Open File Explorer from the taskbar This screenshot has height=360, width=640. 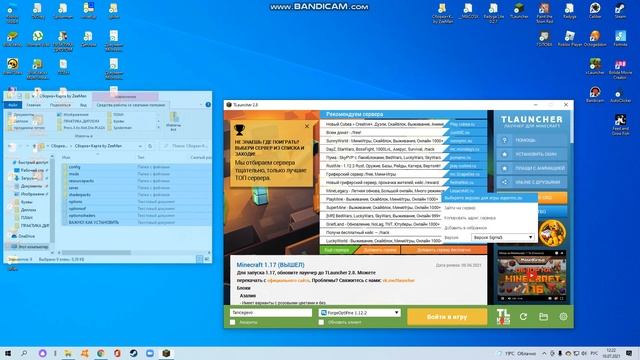click(68, 353)
